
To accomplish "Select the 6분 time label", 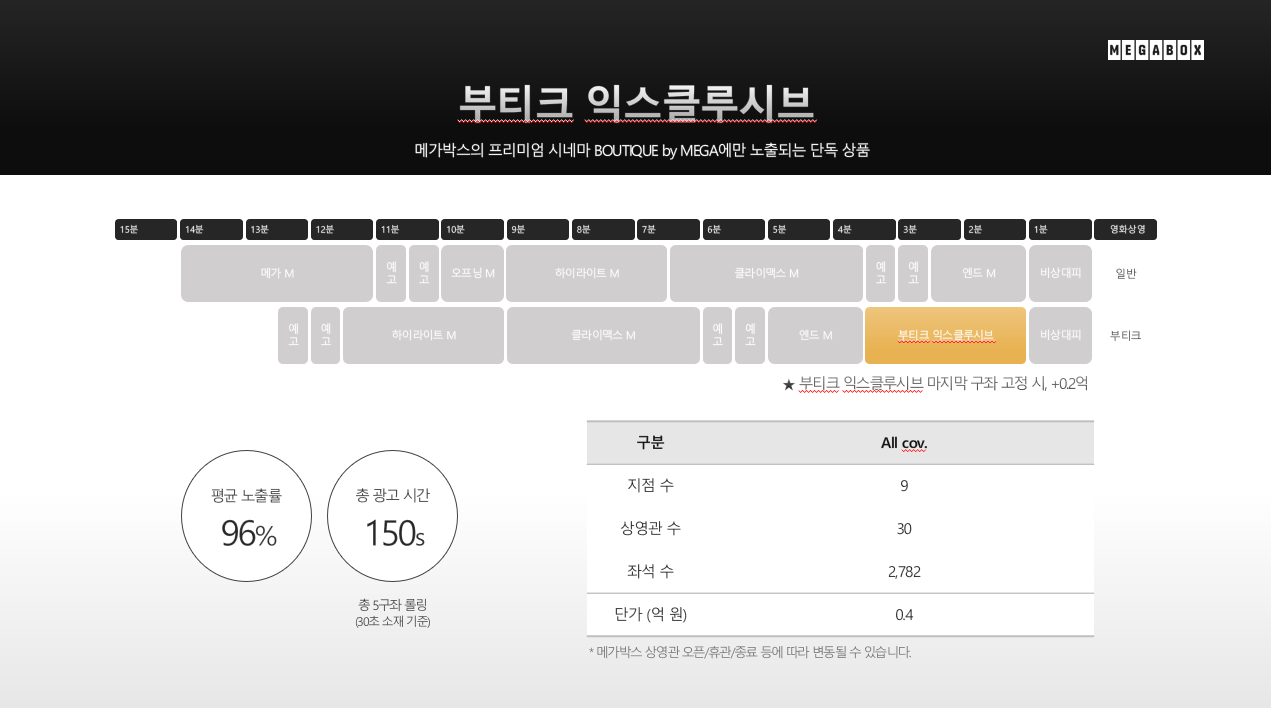I will click(734, 230).
